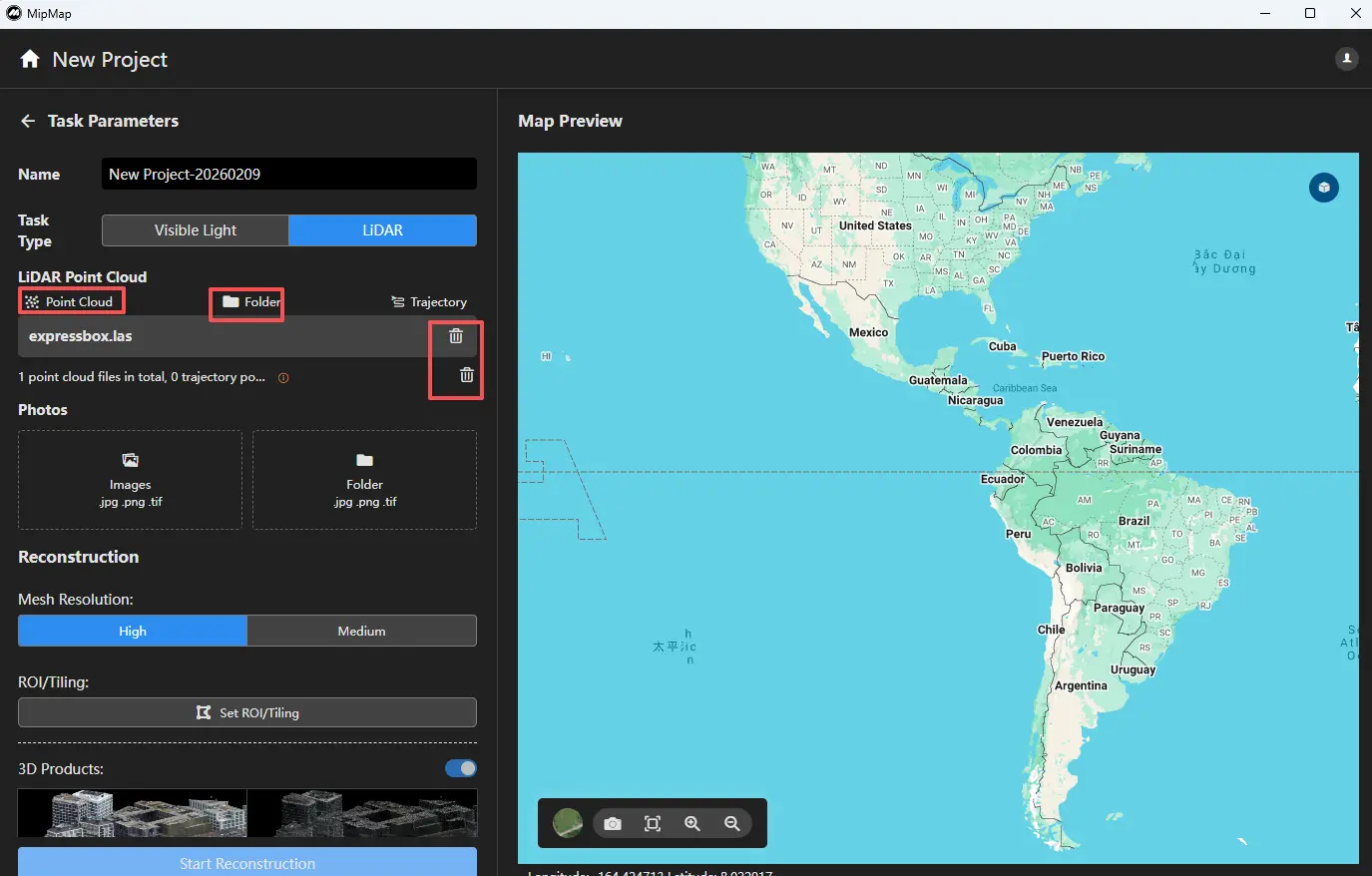
Task: Switch the map using the 3D cube icon
Action: point(1323,188)
